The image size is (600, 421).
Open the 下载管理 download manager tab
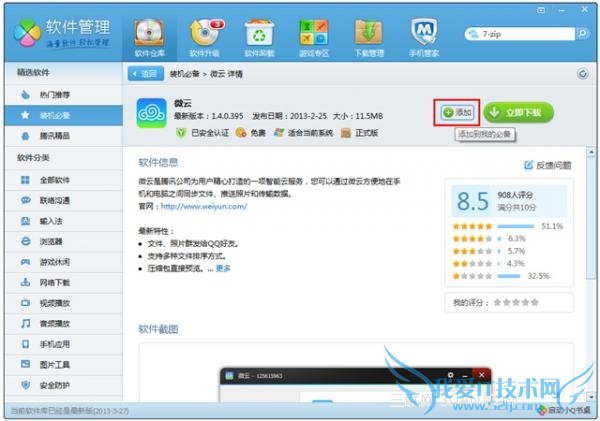pos(369,38)
